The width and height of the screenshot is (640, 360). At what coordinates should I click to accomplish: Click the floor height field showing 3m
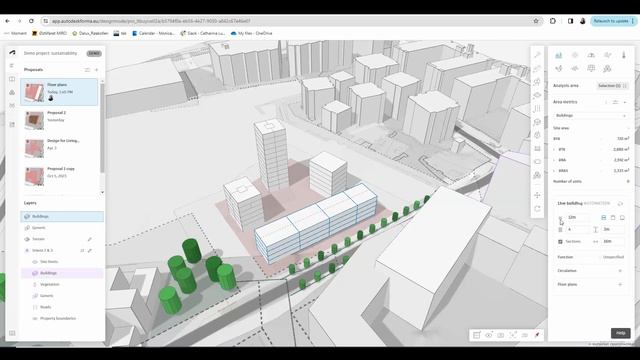tap(613, 229)
